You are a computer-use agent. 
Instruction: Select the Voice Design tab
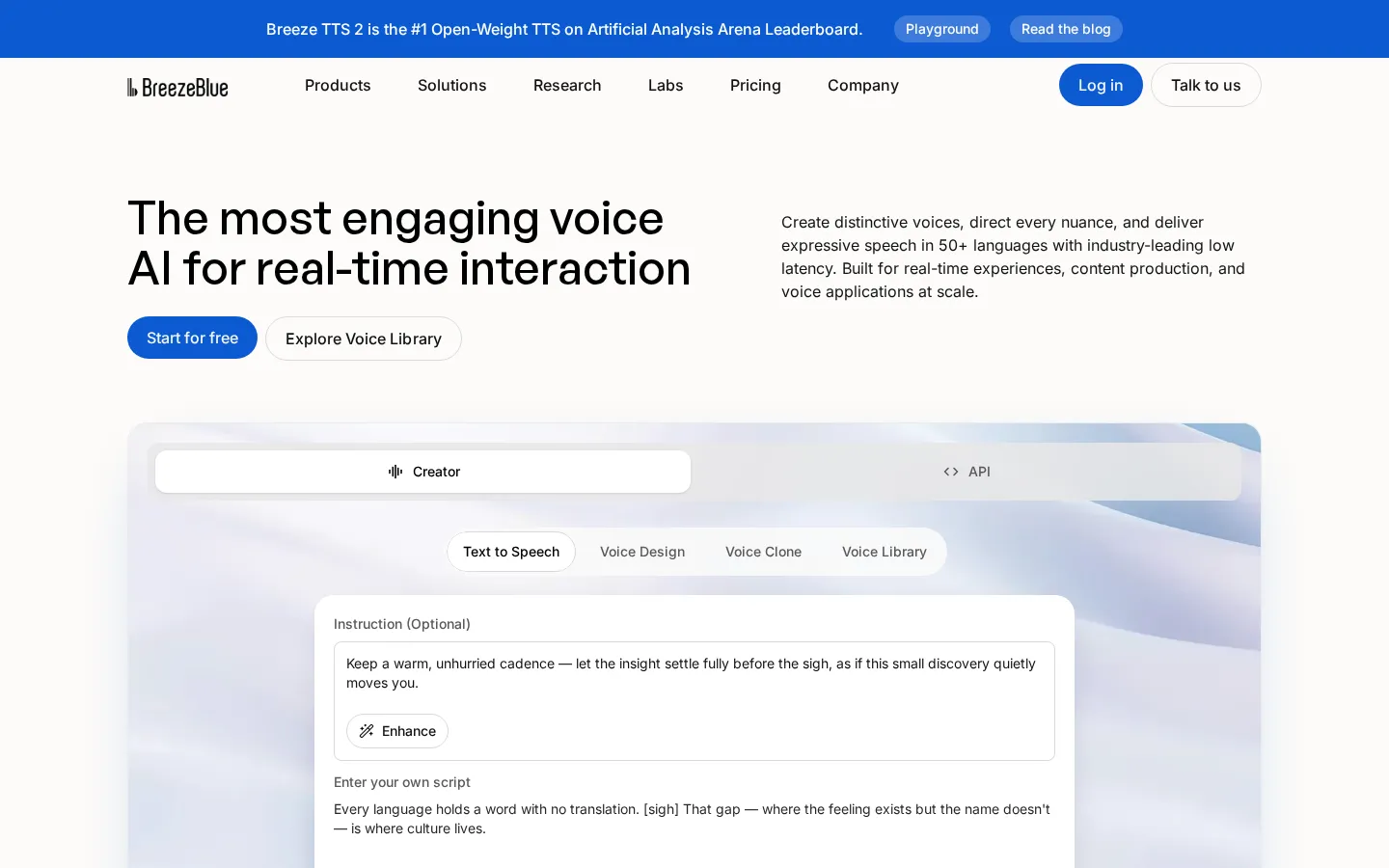pos(642,552)
